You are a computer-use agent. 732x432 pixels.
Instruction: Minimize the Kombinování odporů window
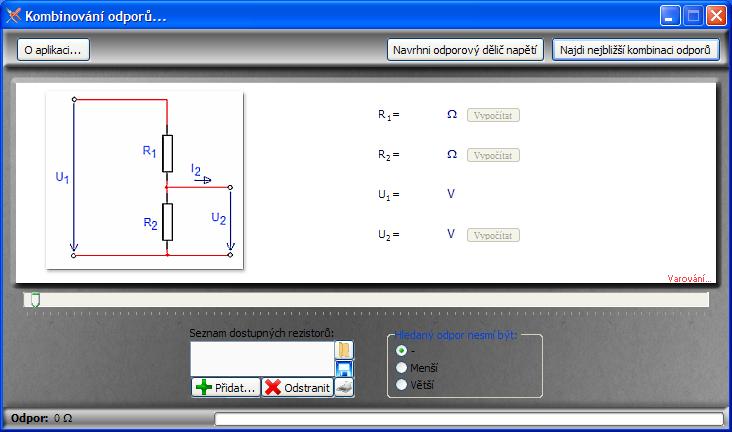[670, 16]
